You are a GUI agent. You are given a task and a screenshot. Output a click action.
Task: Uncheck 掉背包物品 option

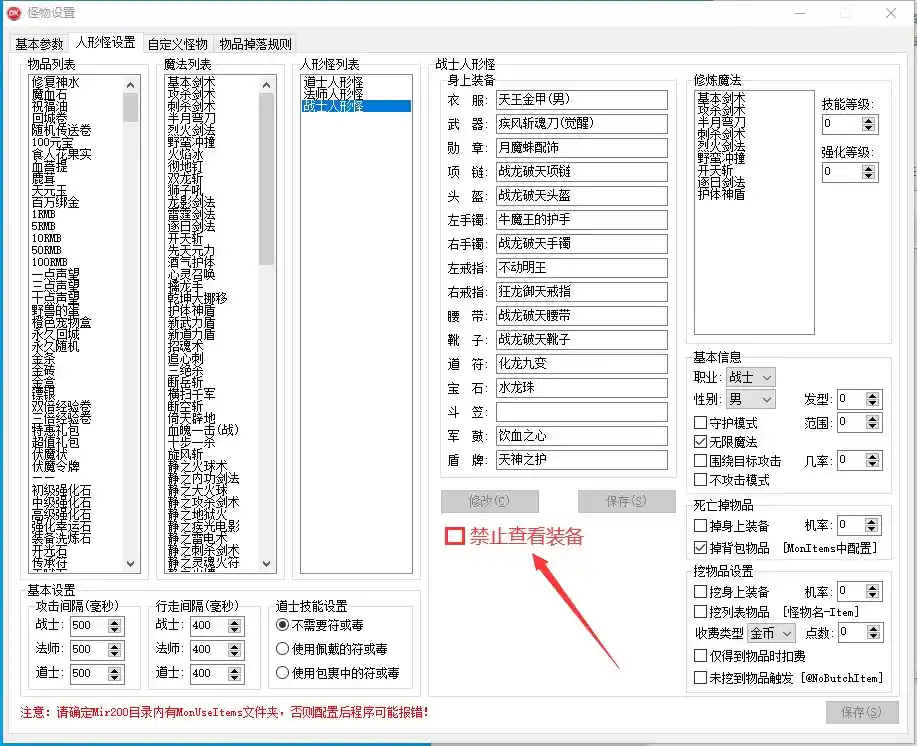click(700, 548)
